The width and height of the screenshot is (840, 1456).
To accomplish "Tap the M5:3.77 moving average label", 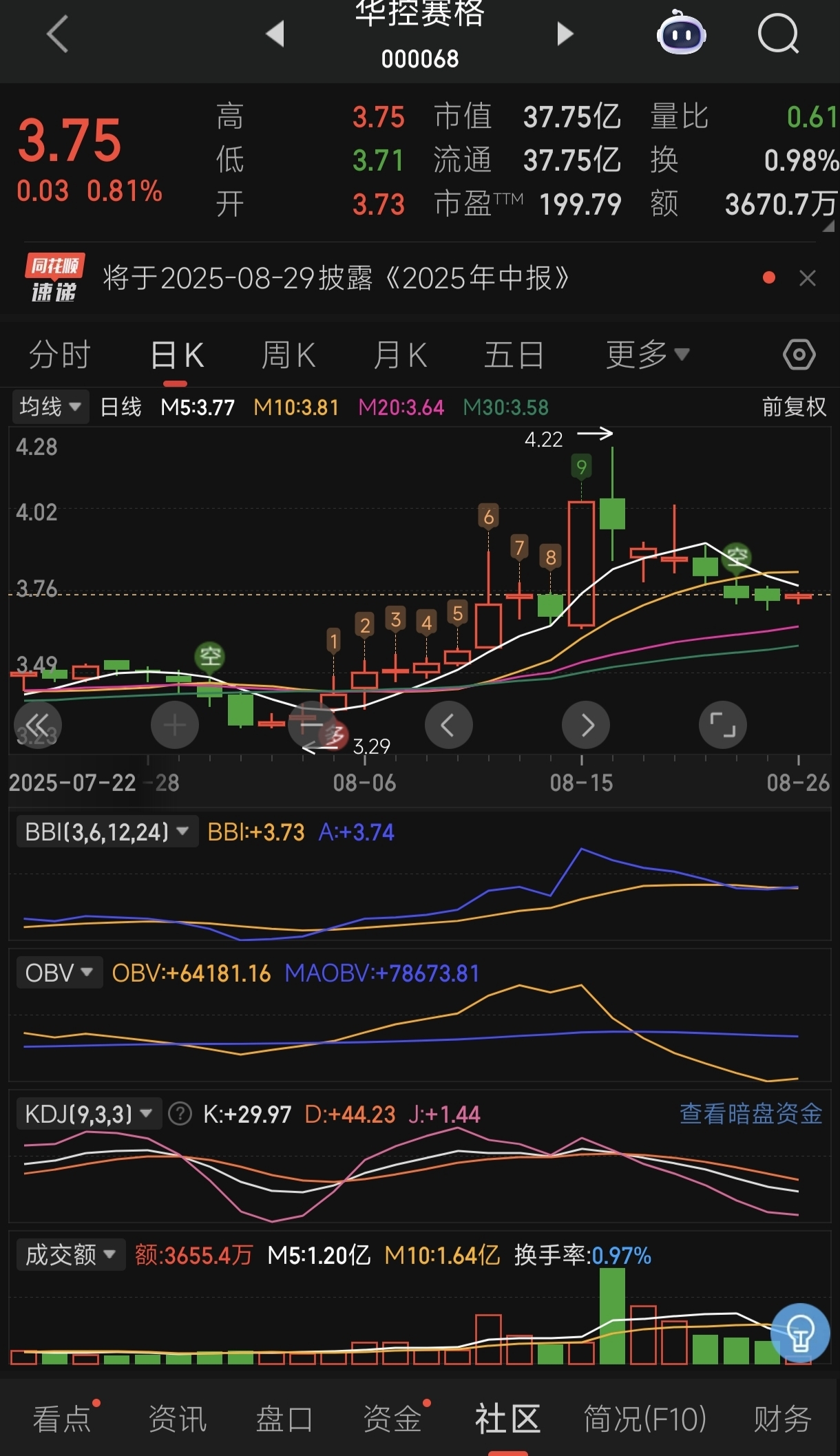I will tap(198, 407).
